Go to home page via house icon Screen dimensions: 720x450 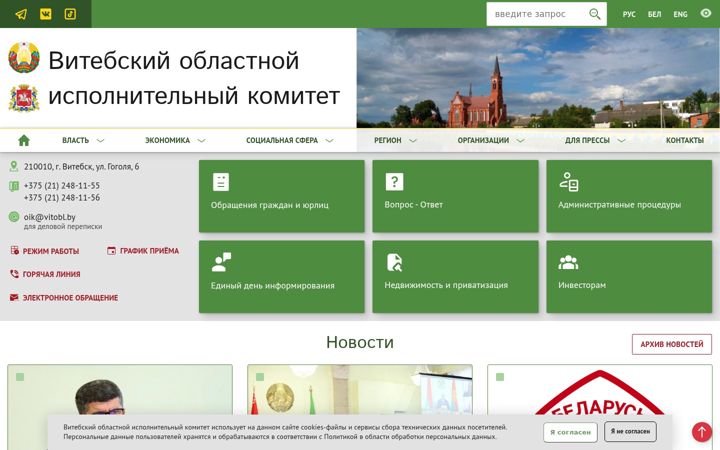24,141
